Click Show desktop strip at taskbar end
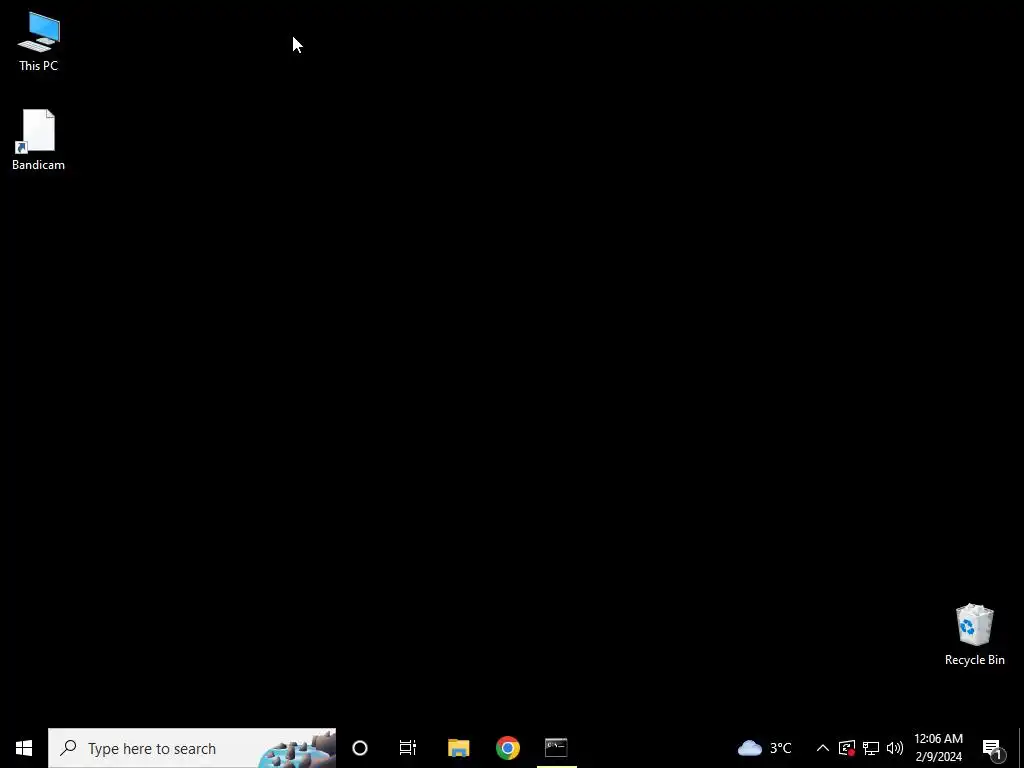 [1021, 748]
